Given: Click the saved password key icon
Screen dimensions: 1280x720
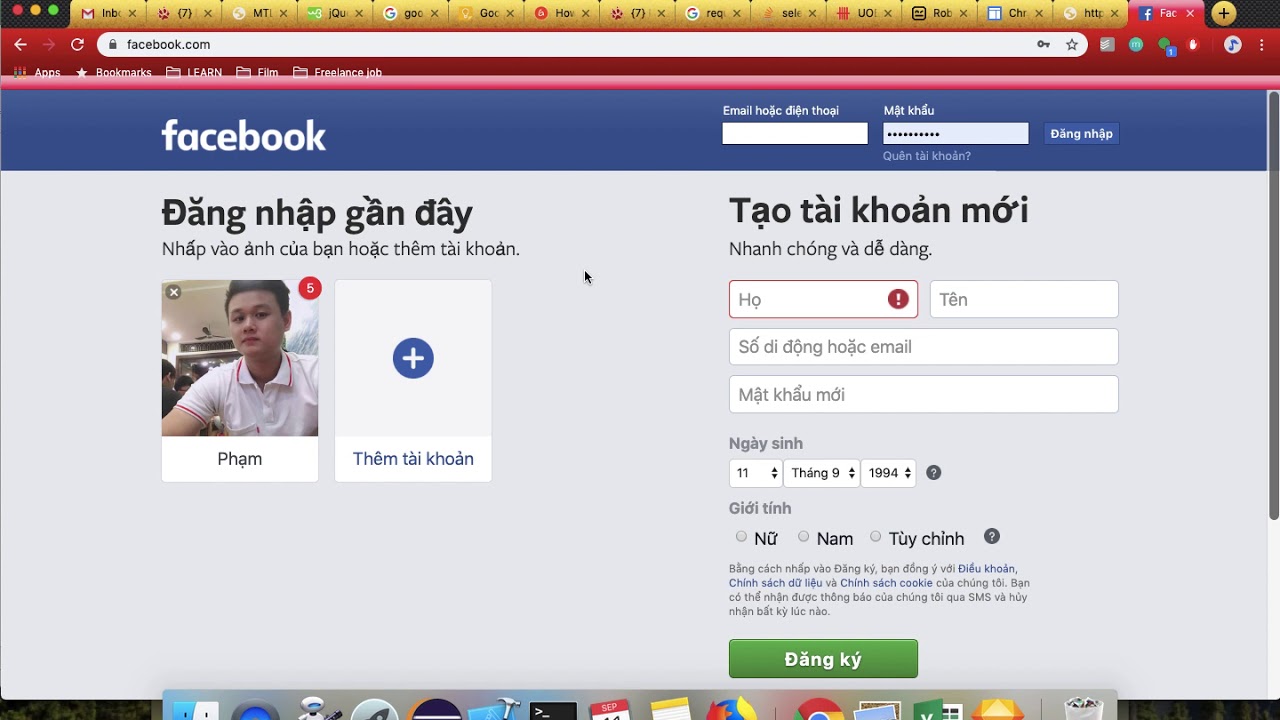Looking at the screenshot, I should pos(1044,44).
